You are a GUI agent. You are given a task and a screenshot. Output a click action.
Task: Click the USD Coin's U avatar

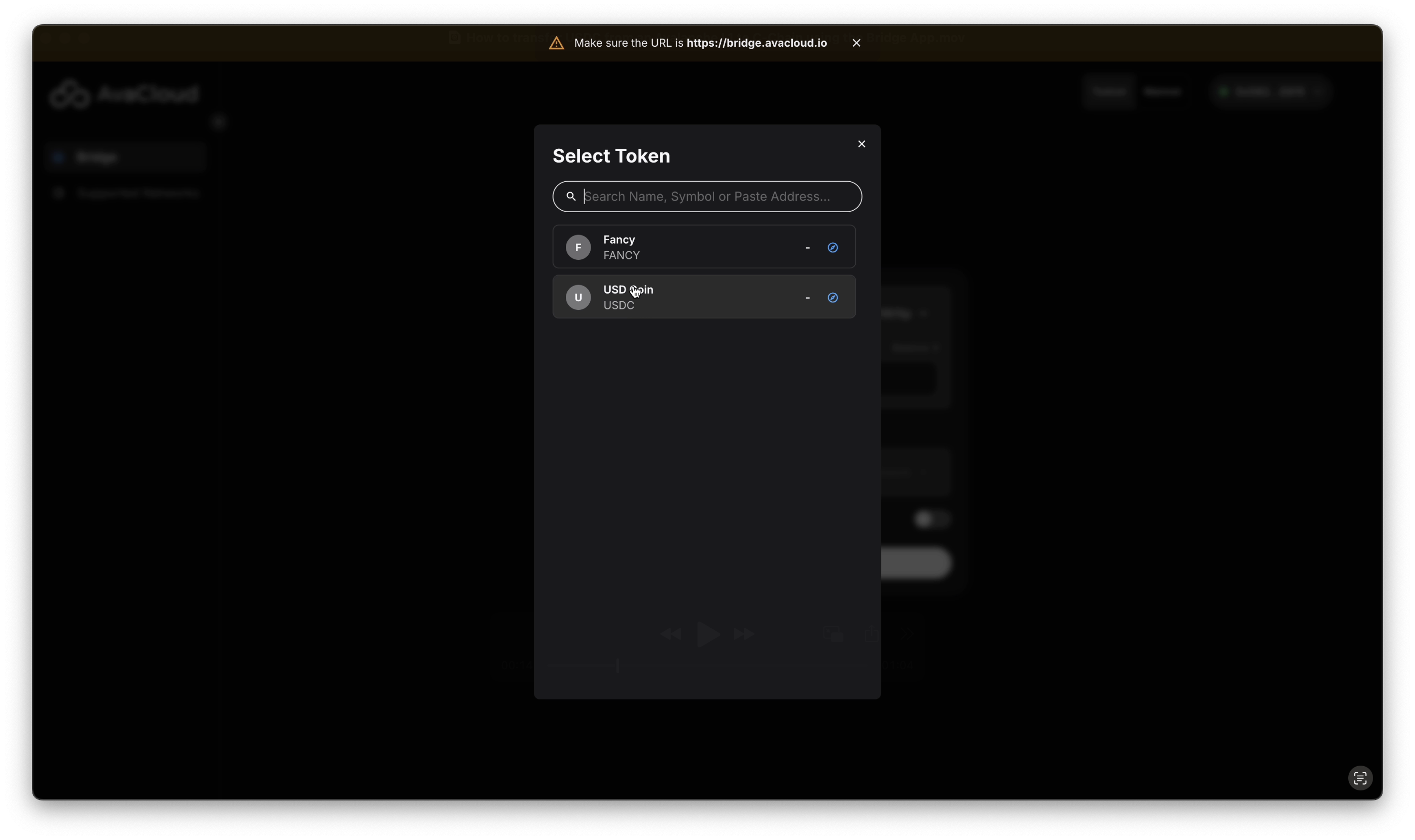point(578,297)
